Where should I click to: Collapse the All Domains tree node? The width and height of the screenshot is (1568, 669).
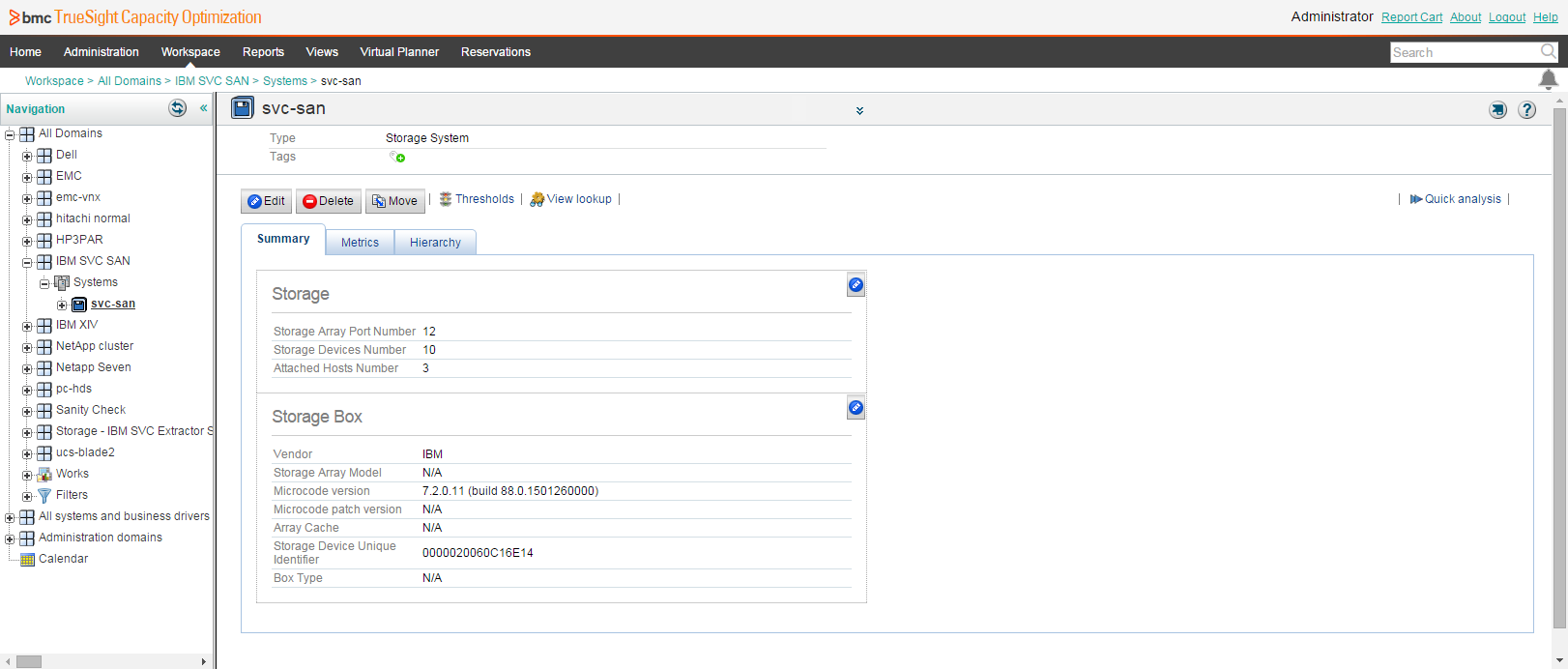[10, 134]
